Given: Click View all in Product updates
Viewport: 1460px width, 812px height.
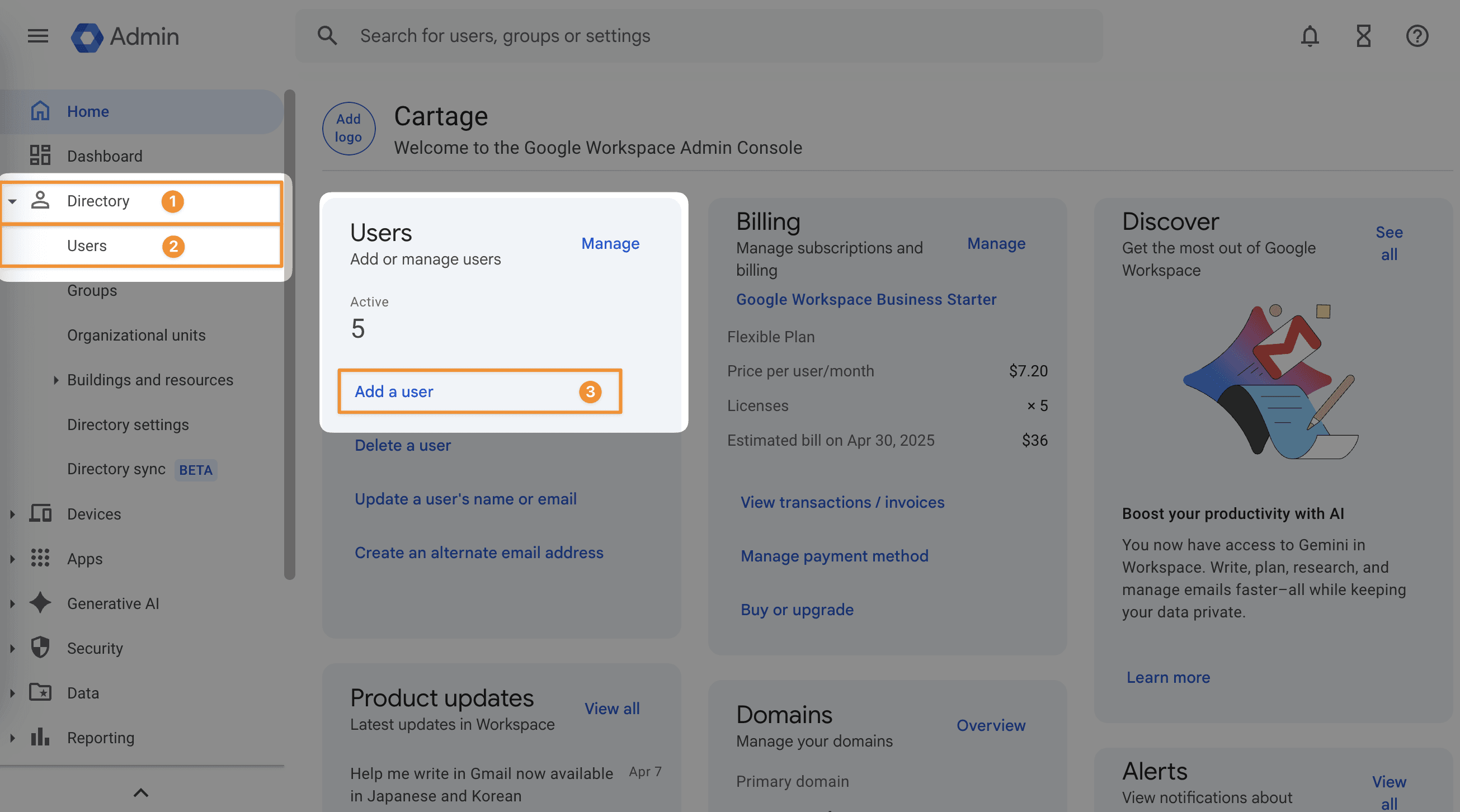Looking at the screenshot, I should 611,709.
